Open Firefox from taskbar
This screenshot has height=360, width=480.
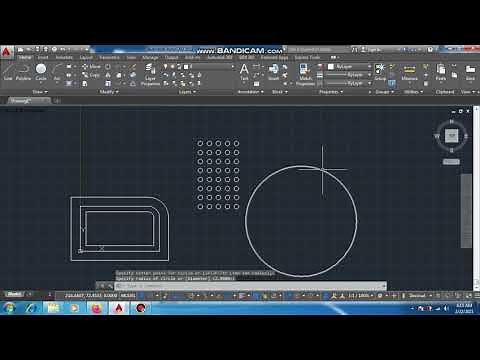97,308
